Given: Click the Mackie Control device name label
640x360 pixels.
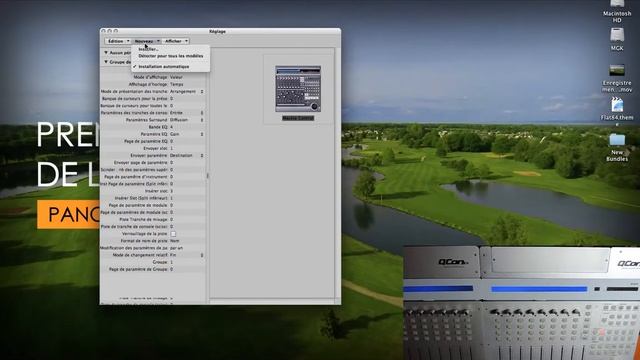Looking at the screenshot, I should coord(298,118).
